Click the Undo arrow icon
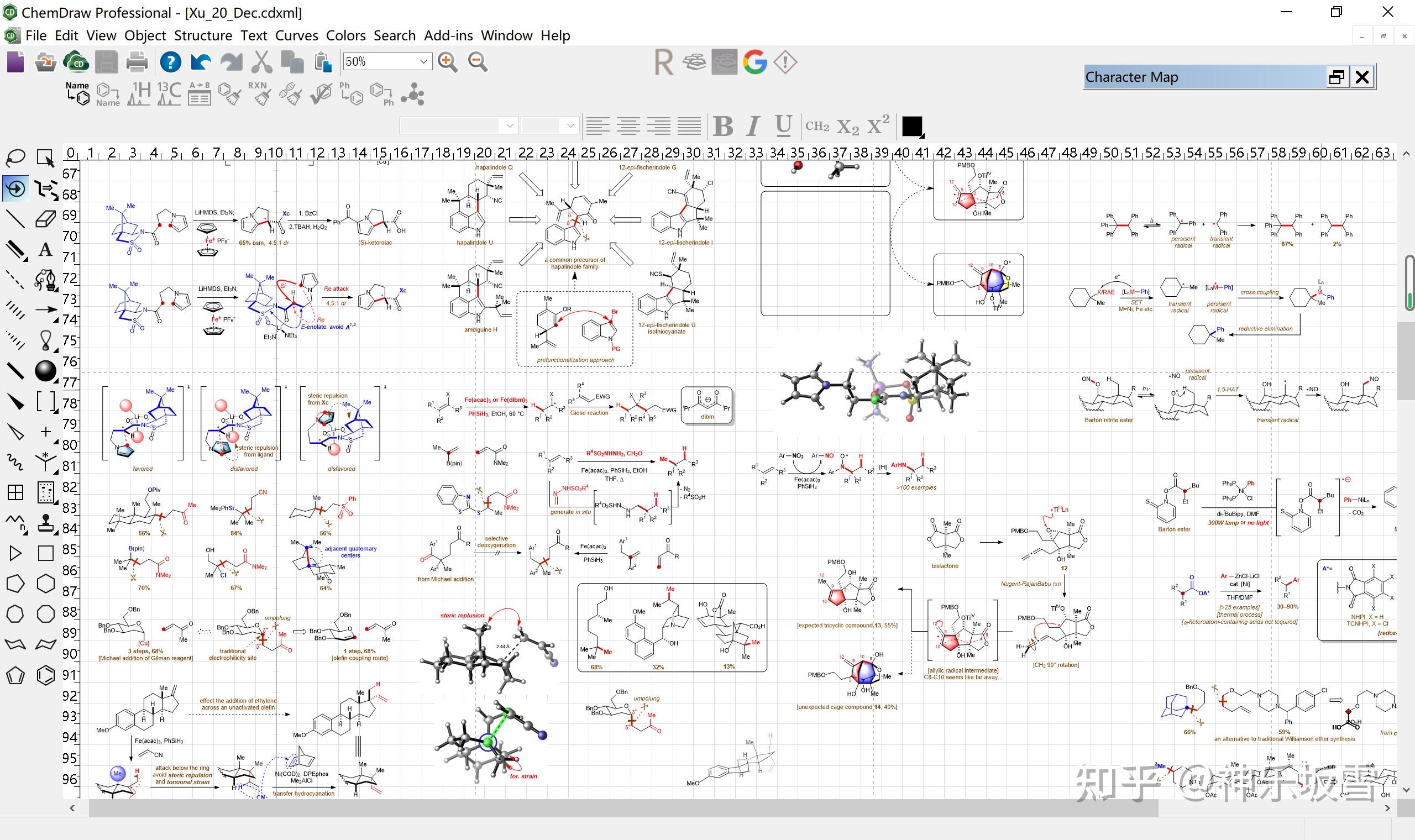1415x840 pixels. click(x=200, y=62)
